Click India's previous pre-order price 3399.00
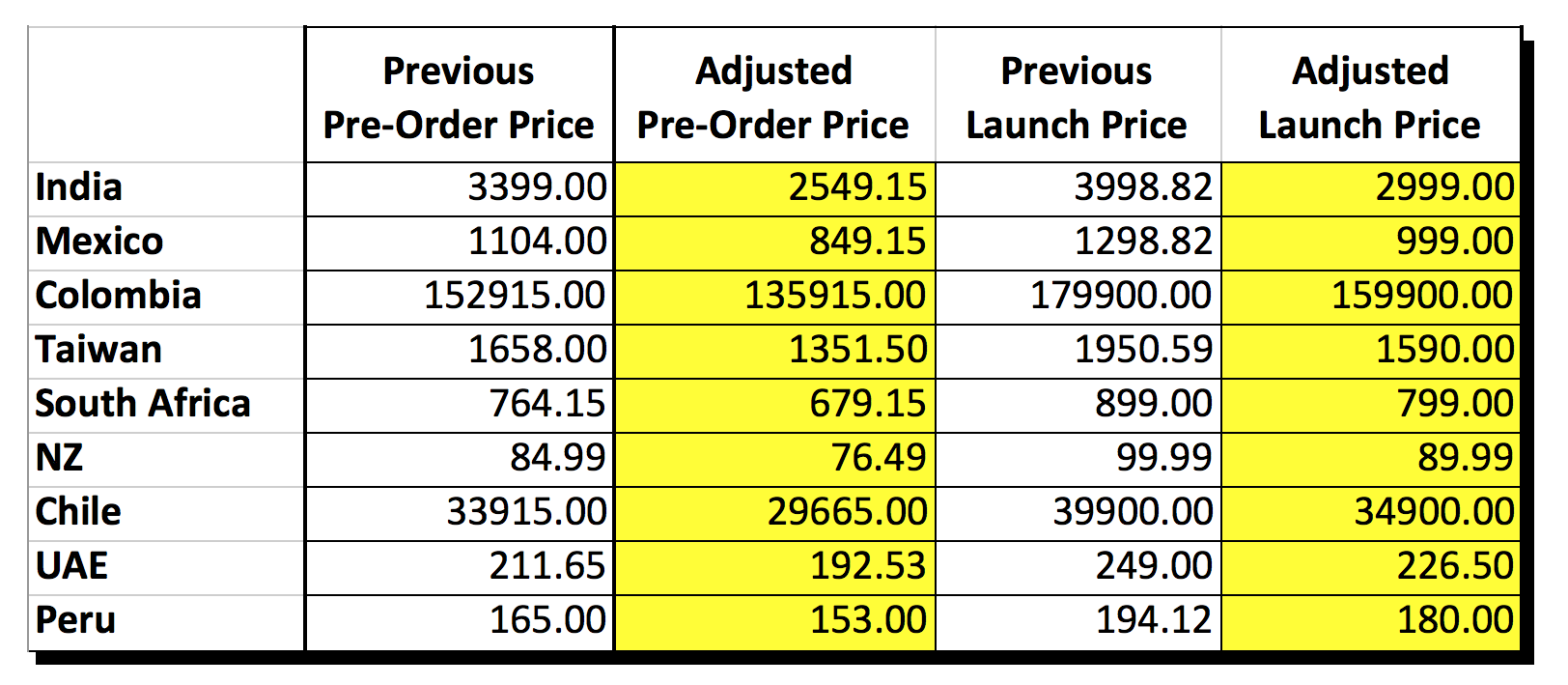 point(460,188)
